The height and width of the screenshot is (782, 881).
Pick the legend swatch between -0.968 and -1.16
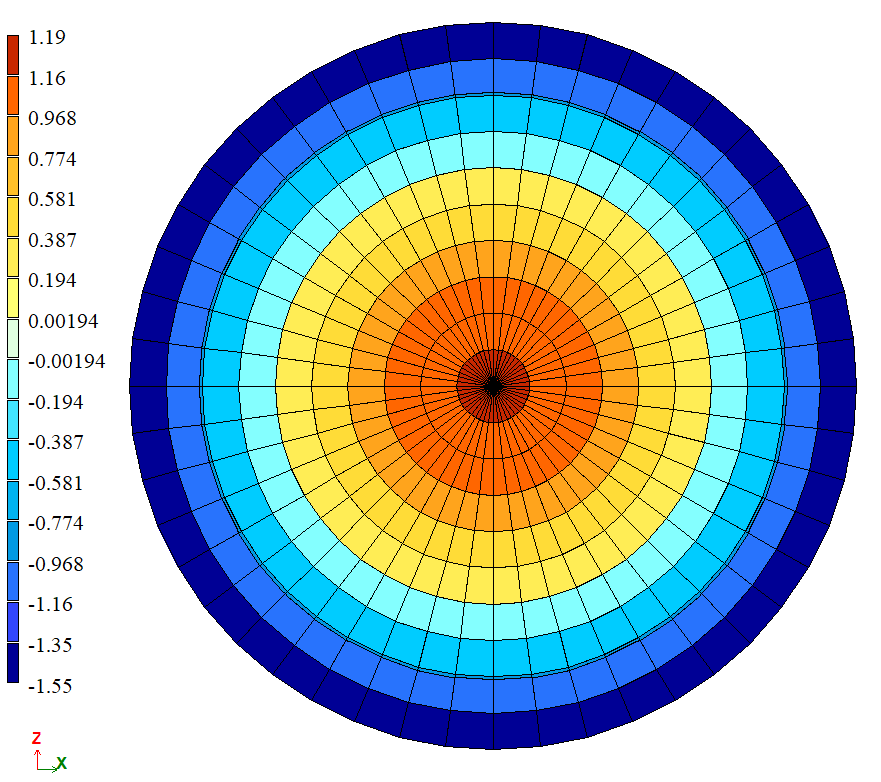tap(13, 582)
